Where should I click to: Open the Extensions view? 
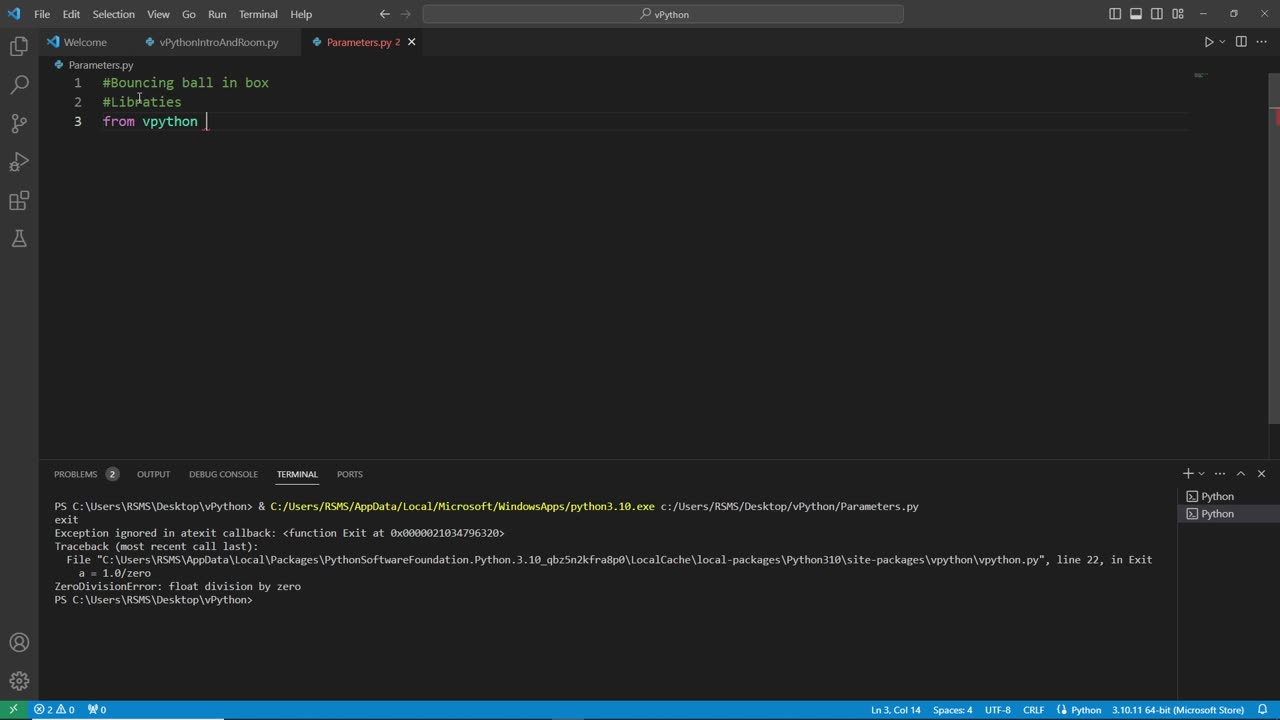pyautogui.click(x=19, y=201)
